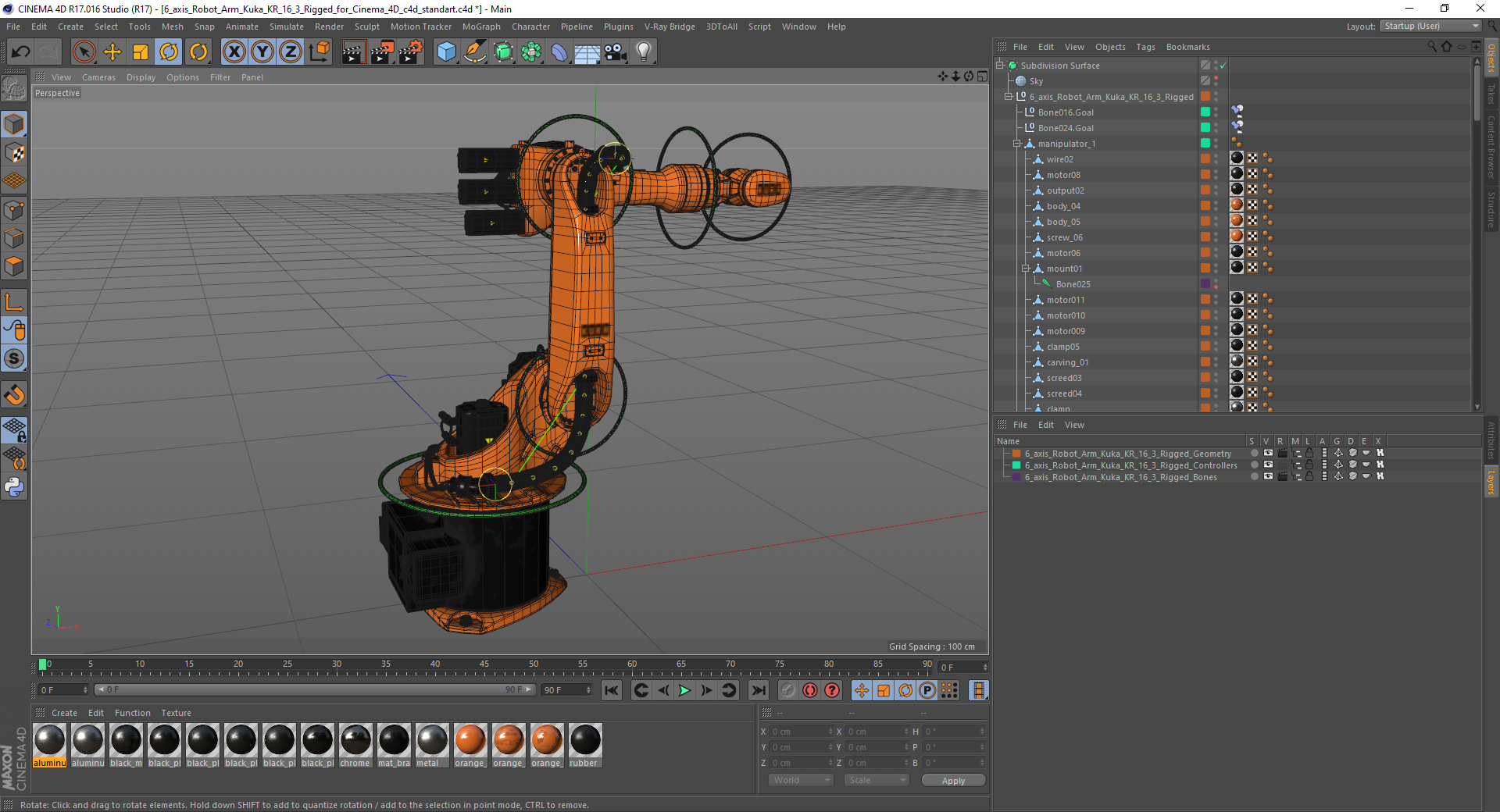Select the Sky object
Screen dimensions: 1500x812
click(1036, 81)
